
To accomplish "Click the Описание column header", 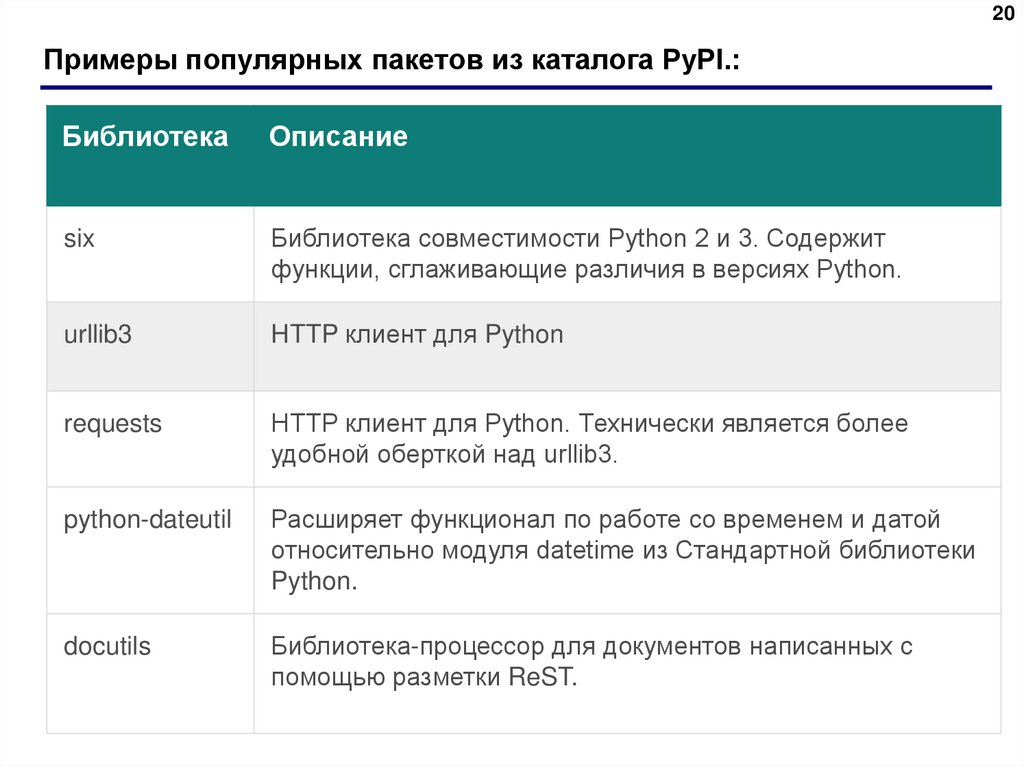I will click(338, 137).
